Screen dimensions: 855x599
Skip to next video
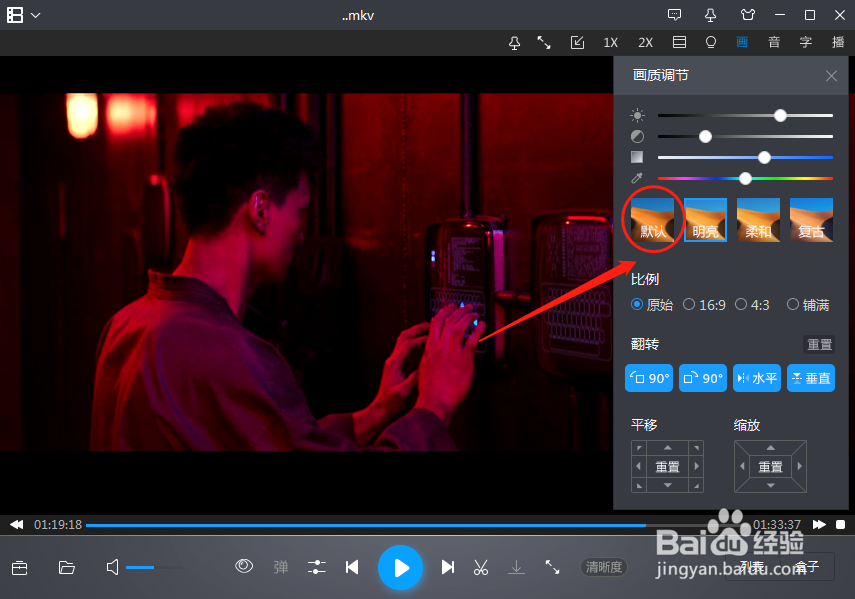pyautogui.click(x=448, y=567)
